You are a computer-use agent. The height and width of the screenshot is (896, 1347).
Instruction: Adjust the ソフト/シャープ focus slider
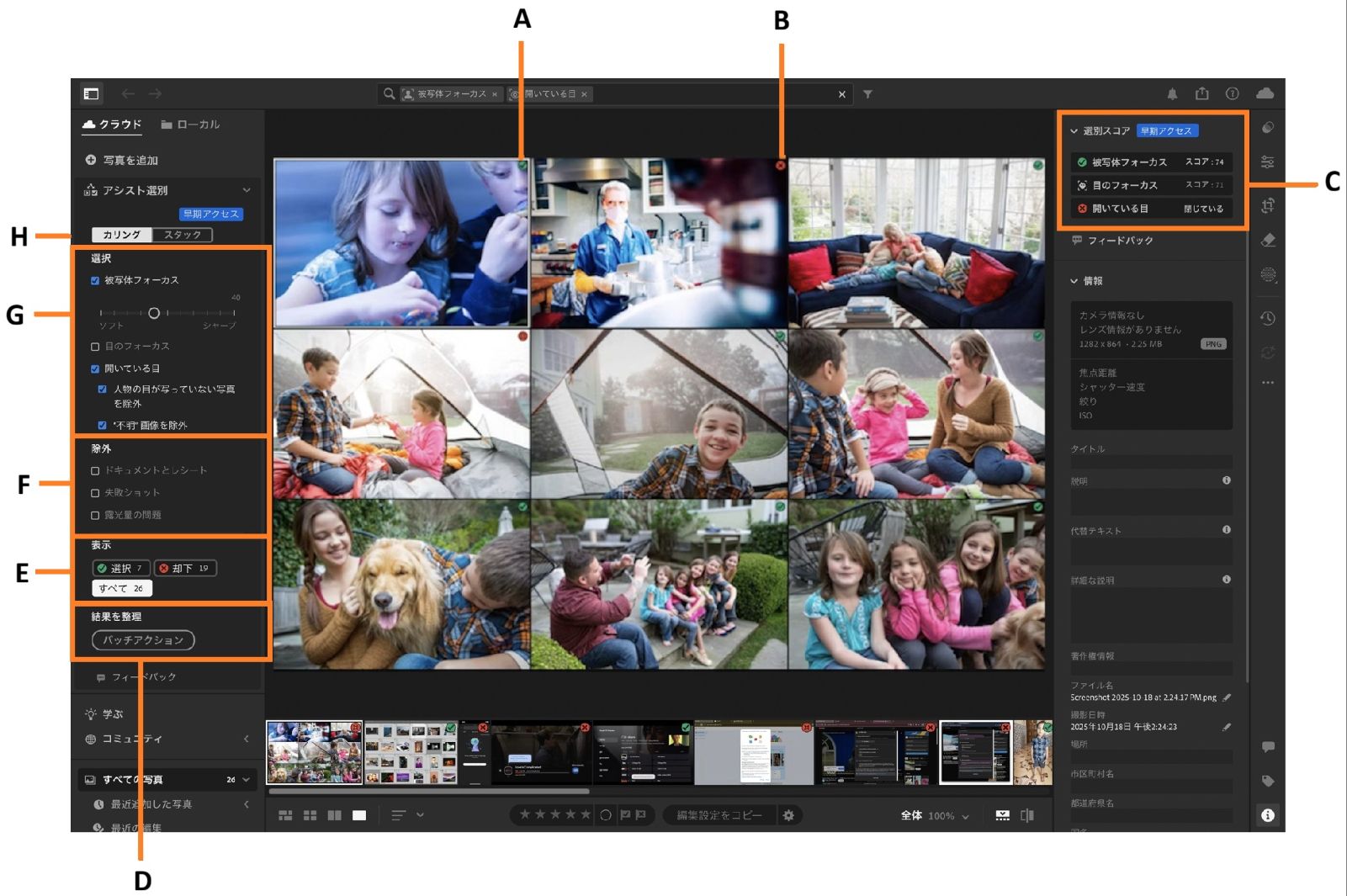[154, 313]
